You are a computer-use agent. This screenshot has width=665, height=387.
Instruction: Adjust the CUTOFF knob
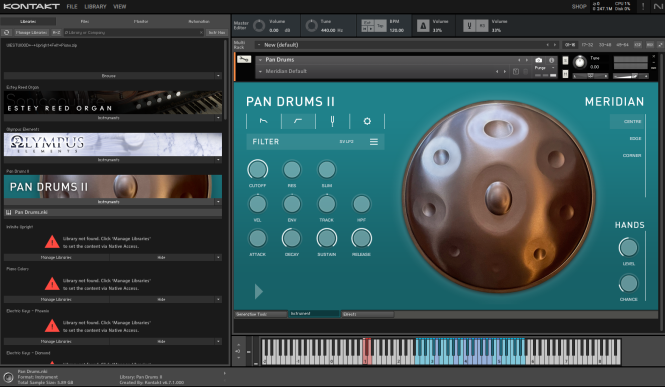(257, 170)
